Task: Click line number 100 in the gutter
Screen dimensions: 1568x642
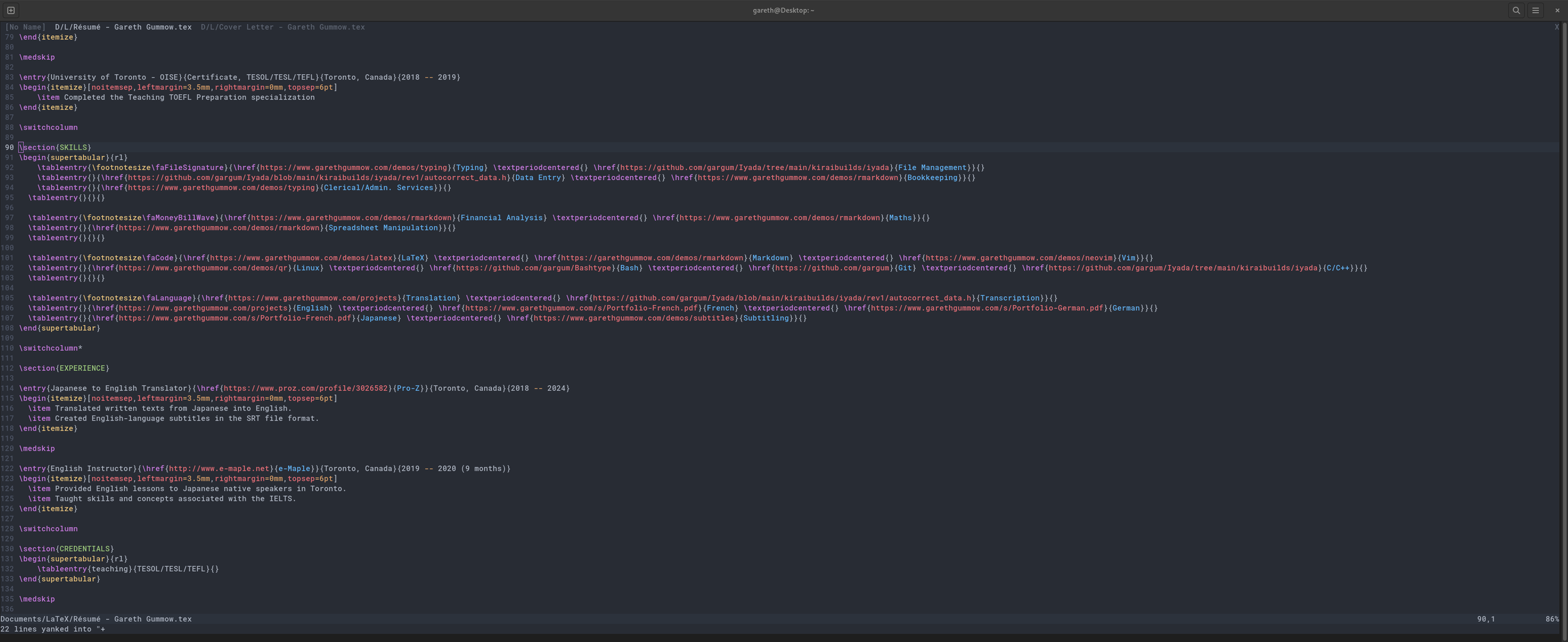Action: coord(8,248)
